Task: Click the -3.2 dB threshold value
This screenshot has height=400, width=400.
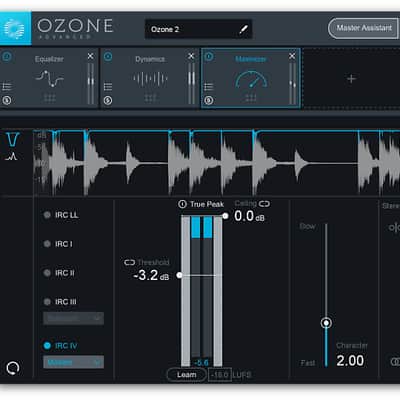Action: point(151,276)
